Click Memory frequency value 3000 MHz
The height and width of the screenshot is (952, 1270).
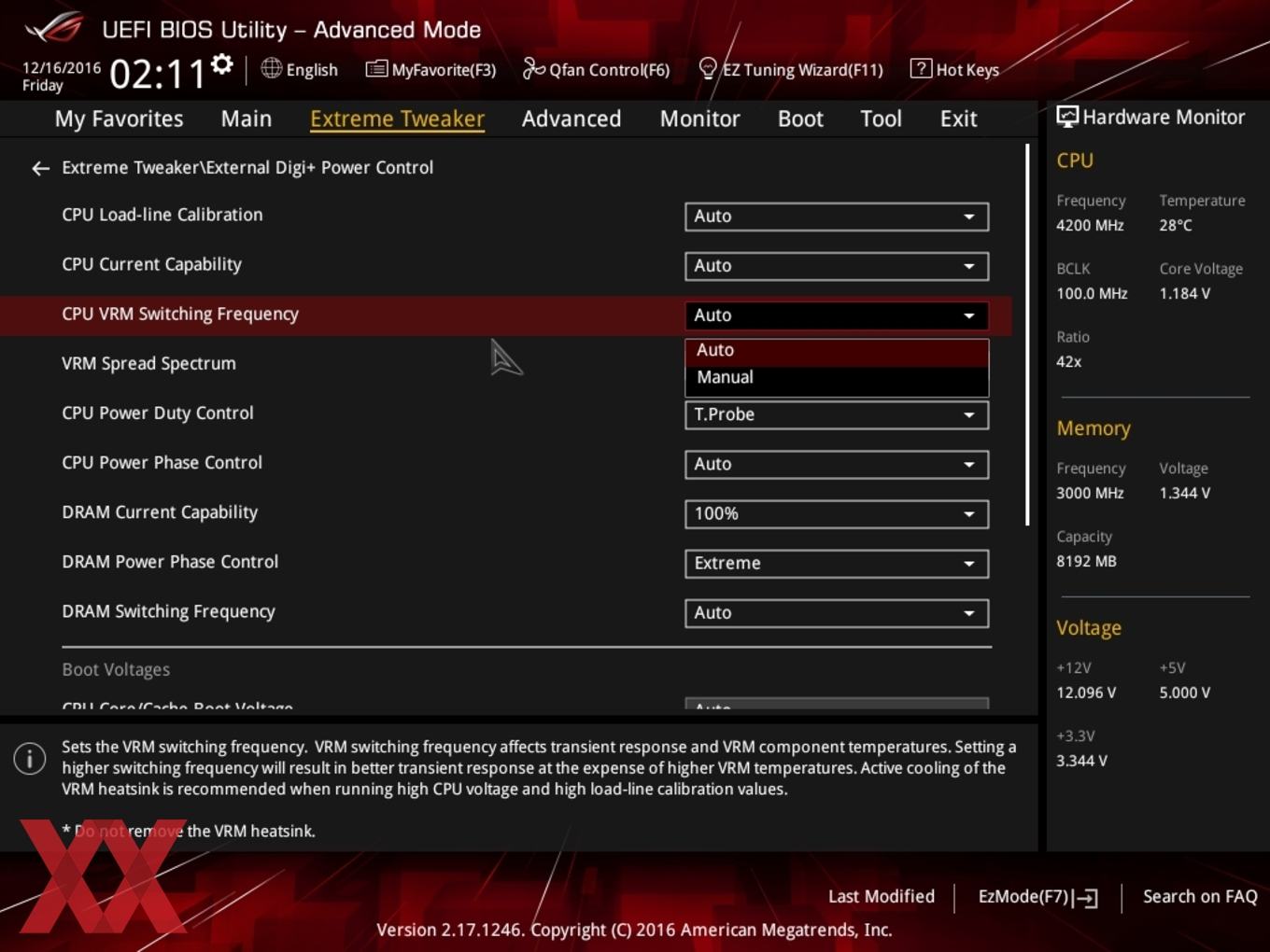pyautogui.click(x=1090, y=493)
